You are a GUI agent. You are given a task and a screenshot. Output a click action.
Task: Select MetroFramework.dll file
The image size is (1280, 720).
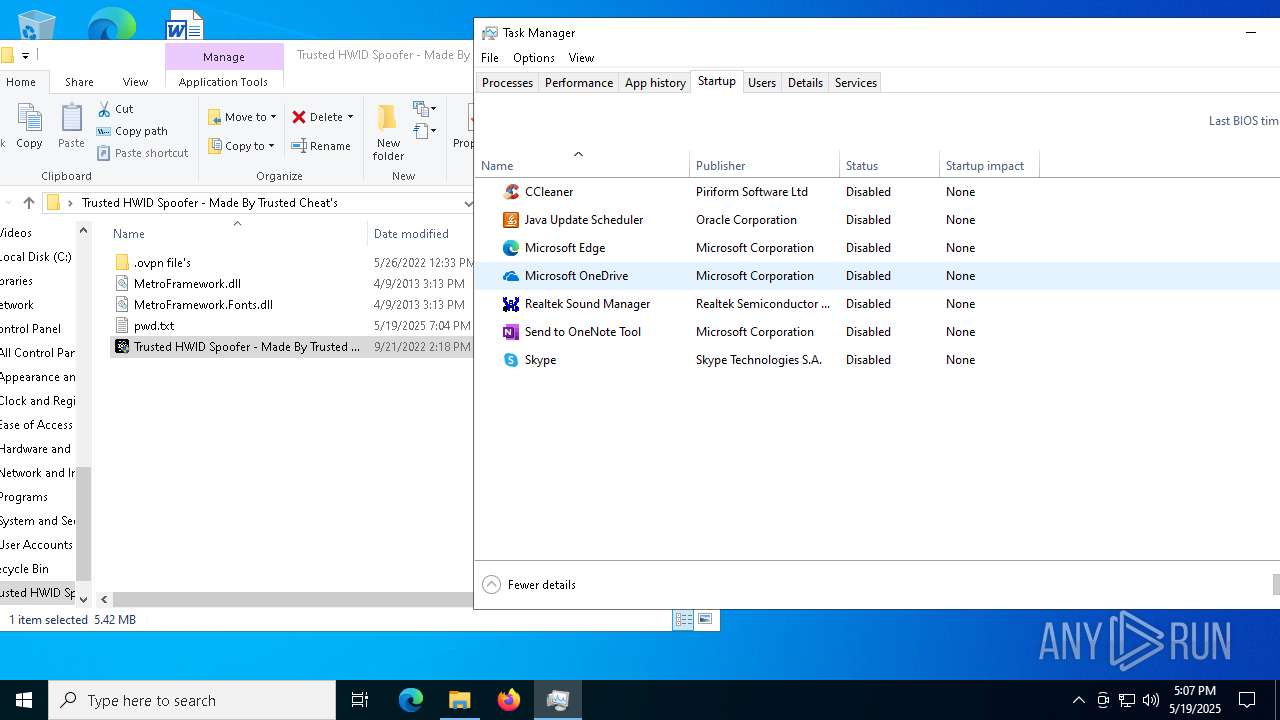[x=187, y=284]
